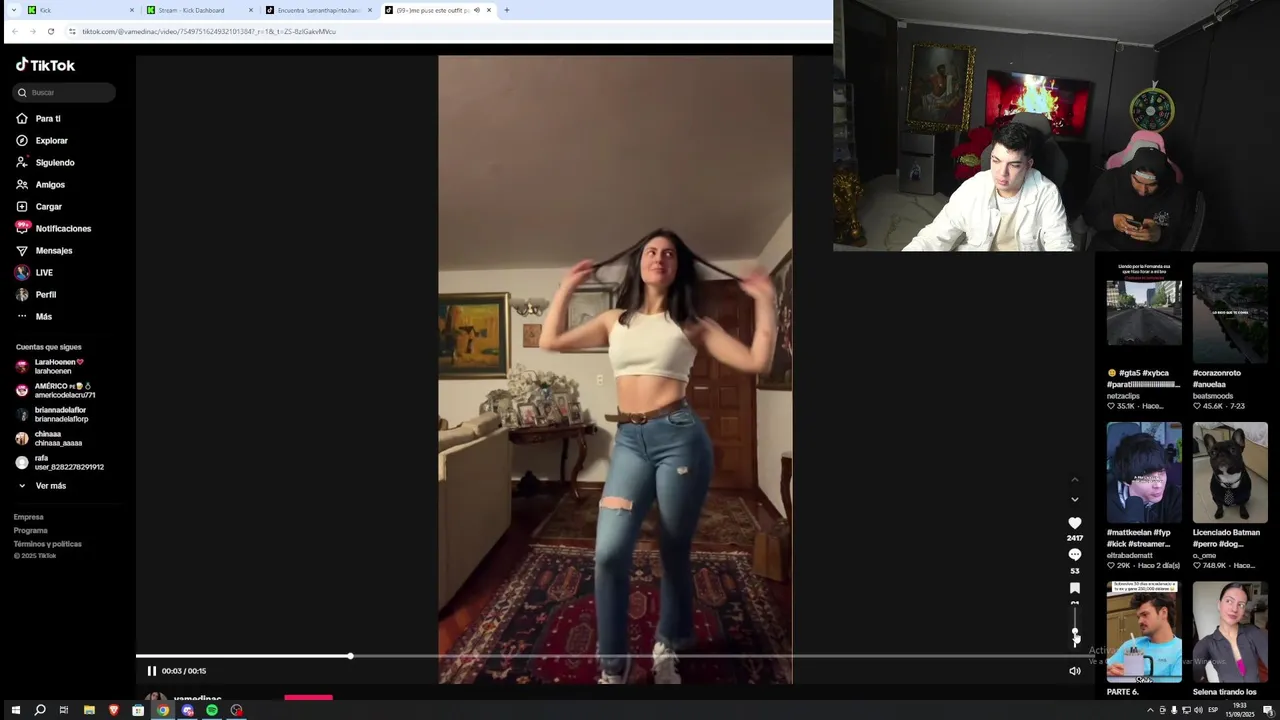Open chinaaa followed account

[x=58, y=438]
